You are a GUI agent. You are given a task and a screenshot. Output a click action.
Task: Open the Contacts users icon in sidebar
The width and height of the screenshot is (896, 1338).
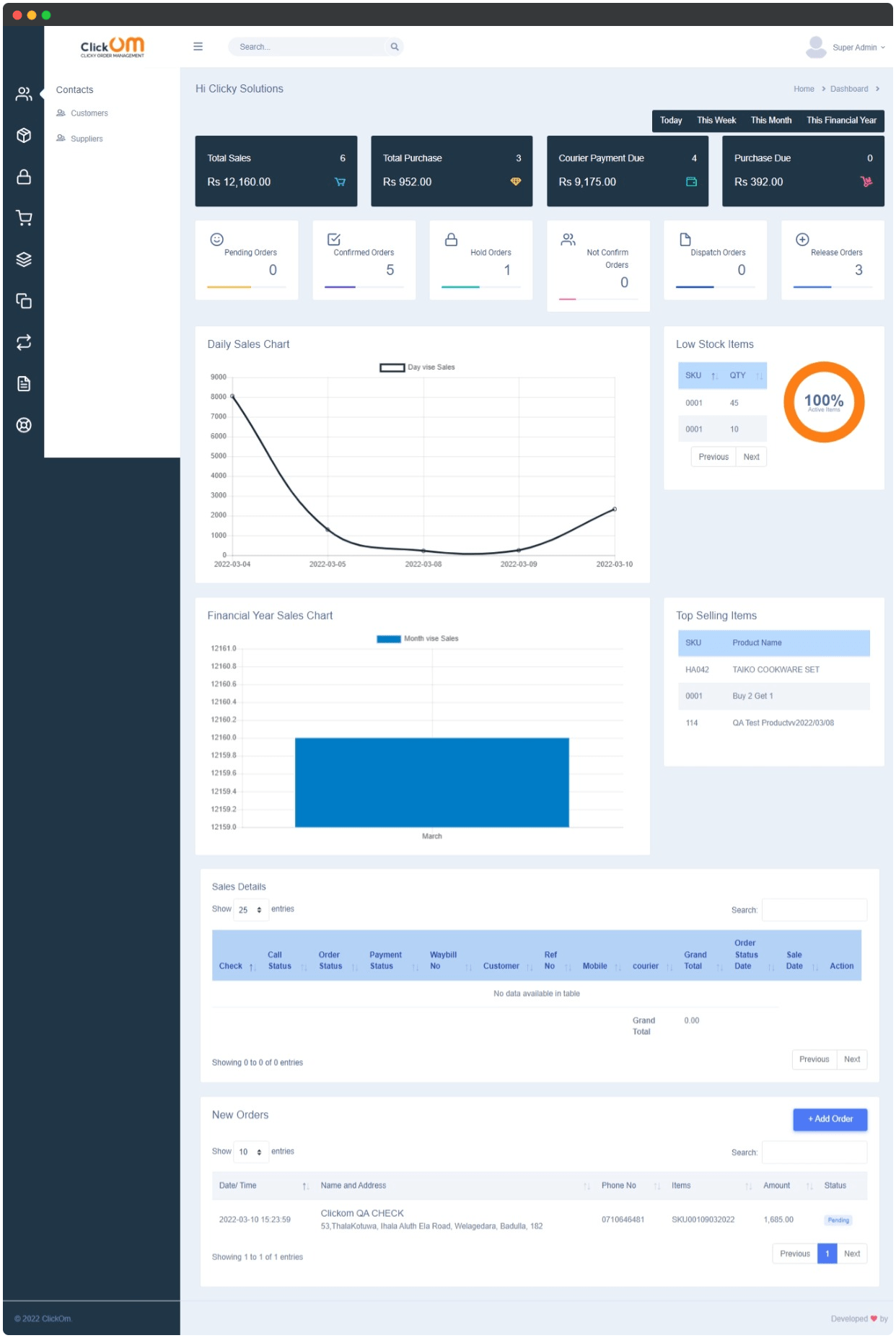tap(24, 94)
